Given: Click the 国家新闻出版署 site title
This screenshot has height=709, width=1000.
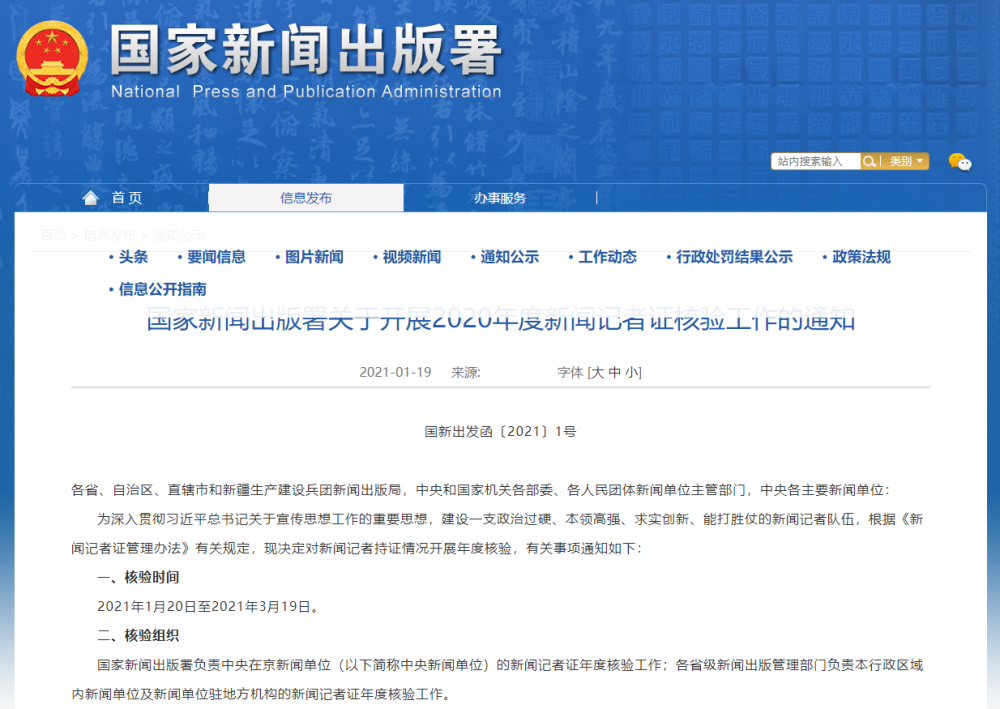Looking at the screenshot, I should pyautogui.click(x=305, y=50).
